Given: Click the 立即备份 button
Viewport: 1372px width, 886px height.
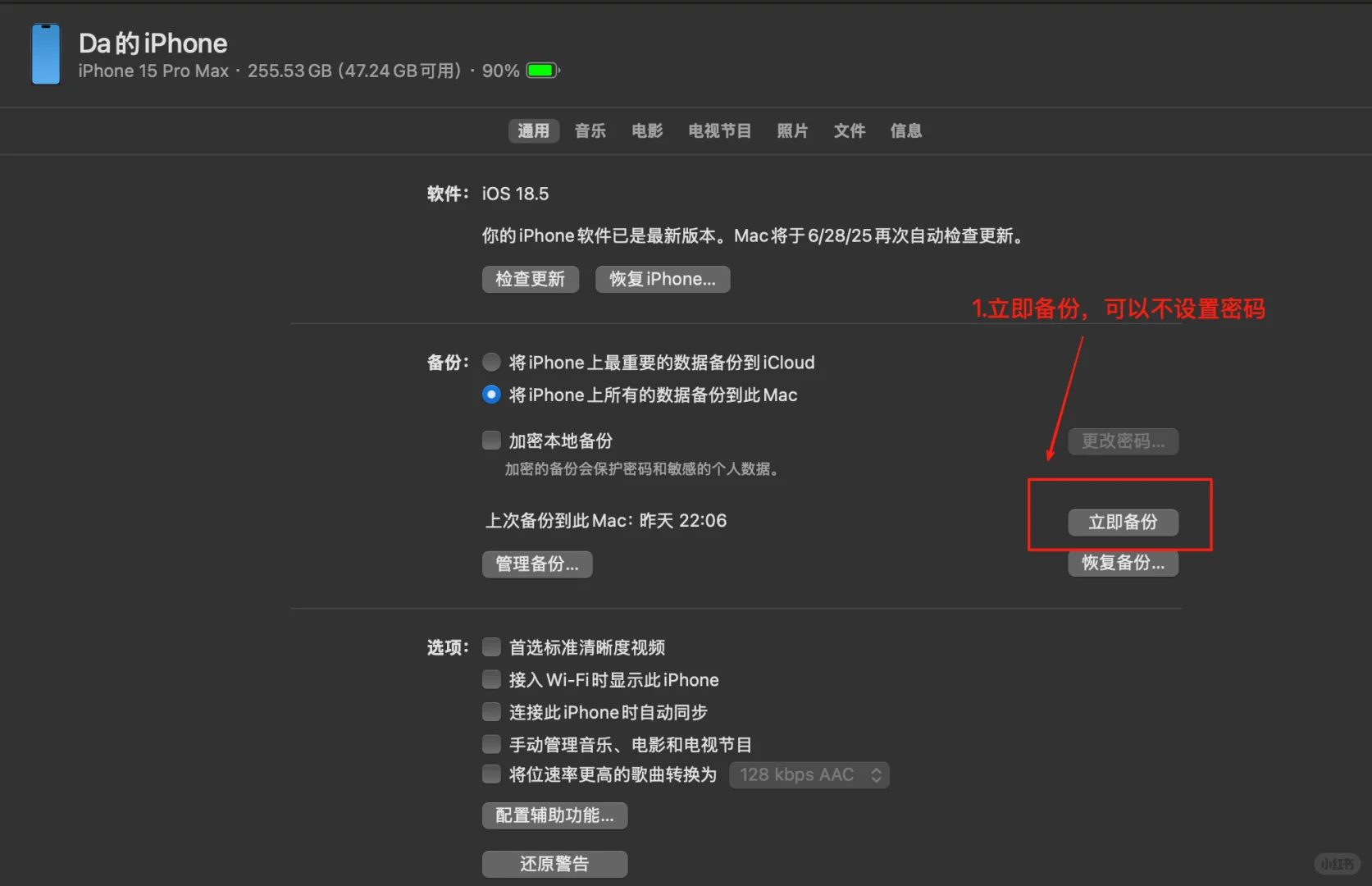Looking at the screenshot, I should 1123,523.
